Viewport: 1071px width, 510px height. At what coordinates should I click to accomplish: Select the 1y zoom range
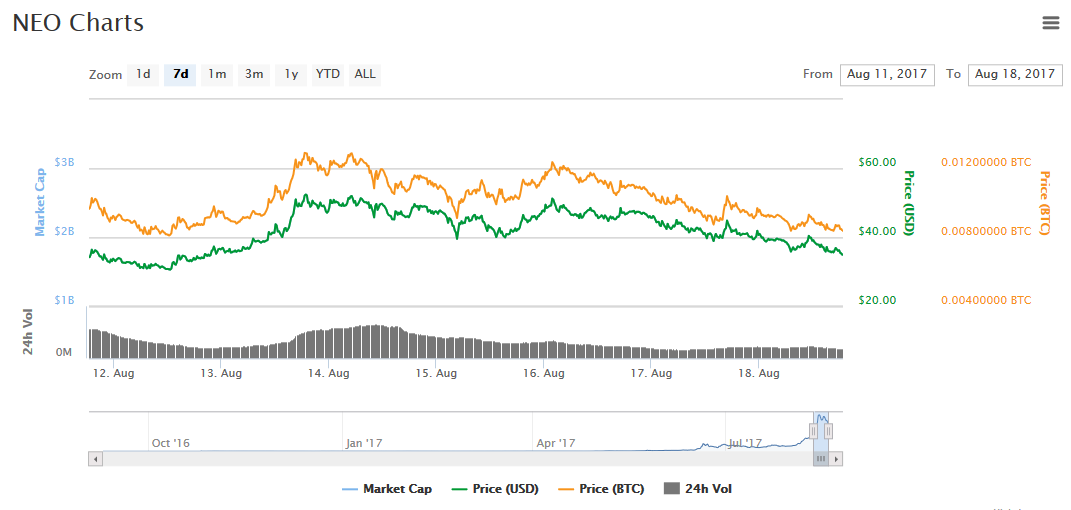click(291, 74)
